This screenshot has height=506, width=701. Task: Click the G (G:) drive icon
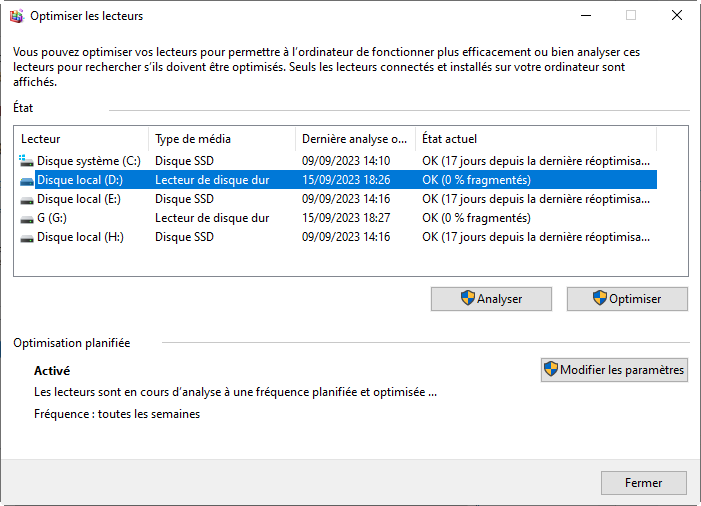point(27,219)
